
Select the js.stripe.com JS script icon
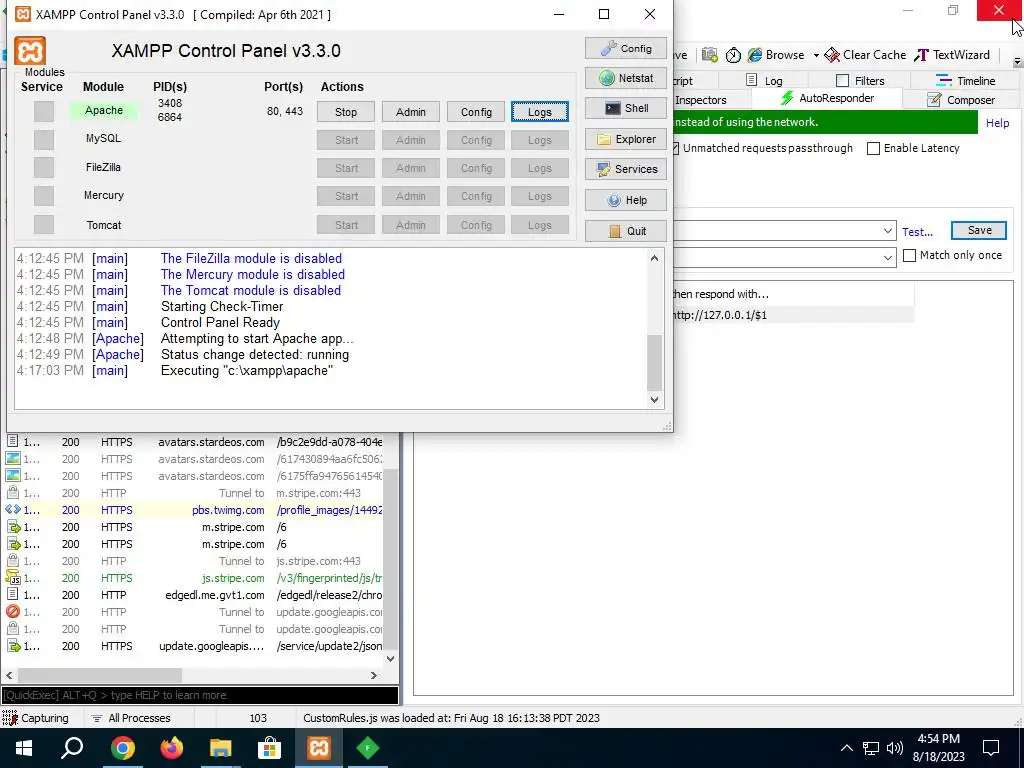(x=13, y=578)
